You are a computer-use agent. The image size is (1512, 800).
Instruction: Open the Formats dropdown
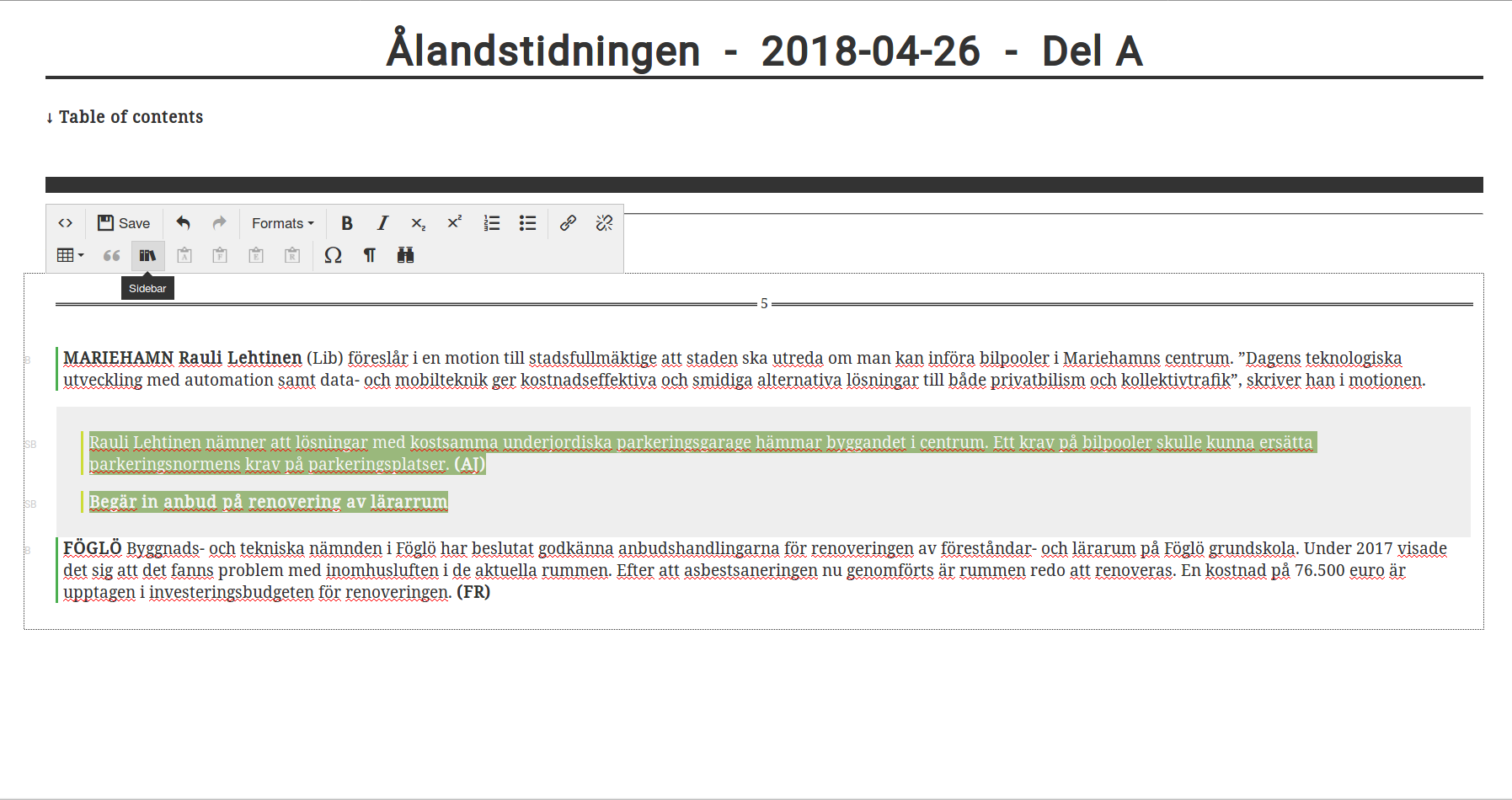coord(282,223)
